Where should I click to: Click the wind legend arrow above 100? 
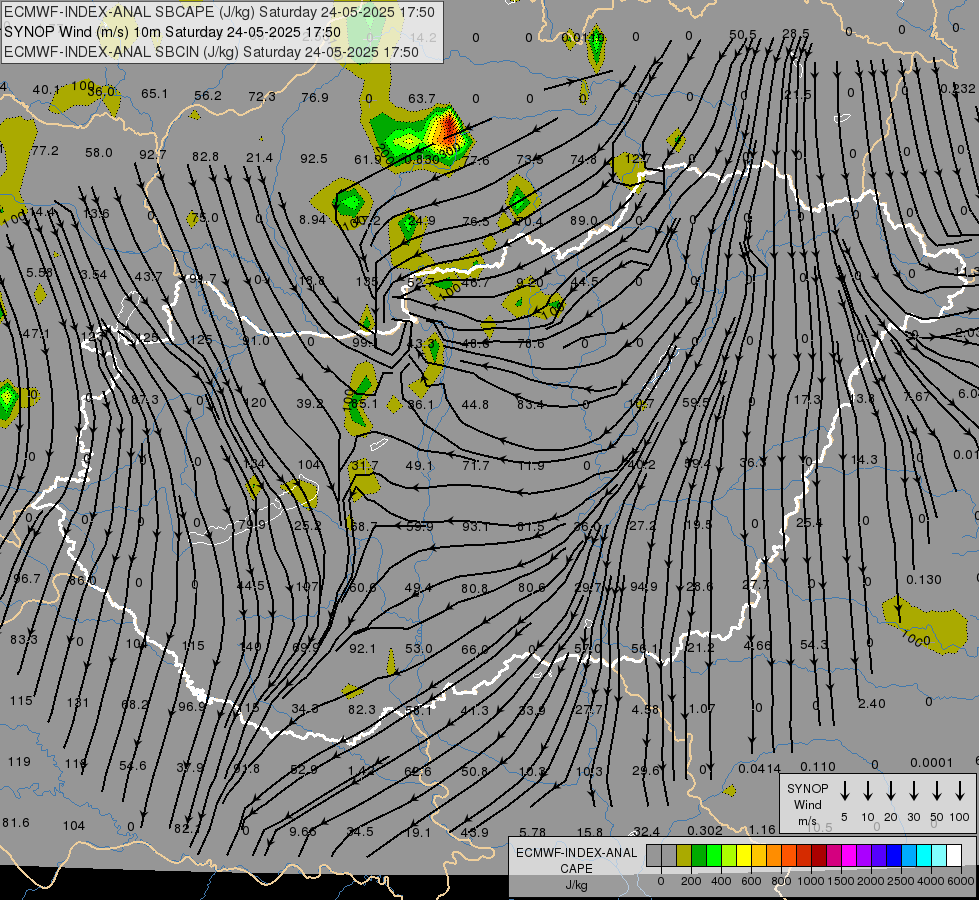(960, 791)
